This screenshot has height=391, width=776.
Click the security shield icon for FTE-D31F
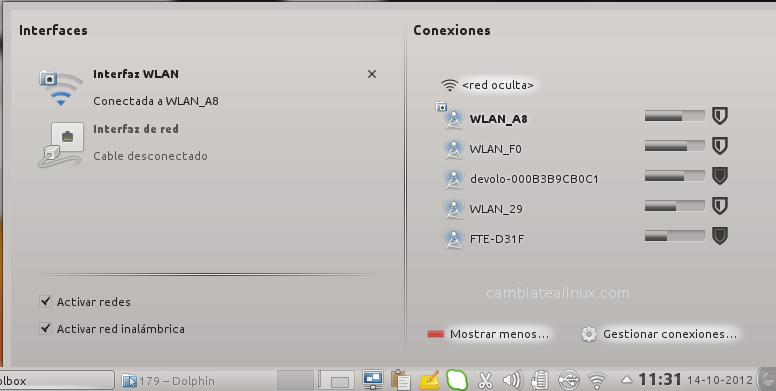pyautogui.click(x=720, y=236)
